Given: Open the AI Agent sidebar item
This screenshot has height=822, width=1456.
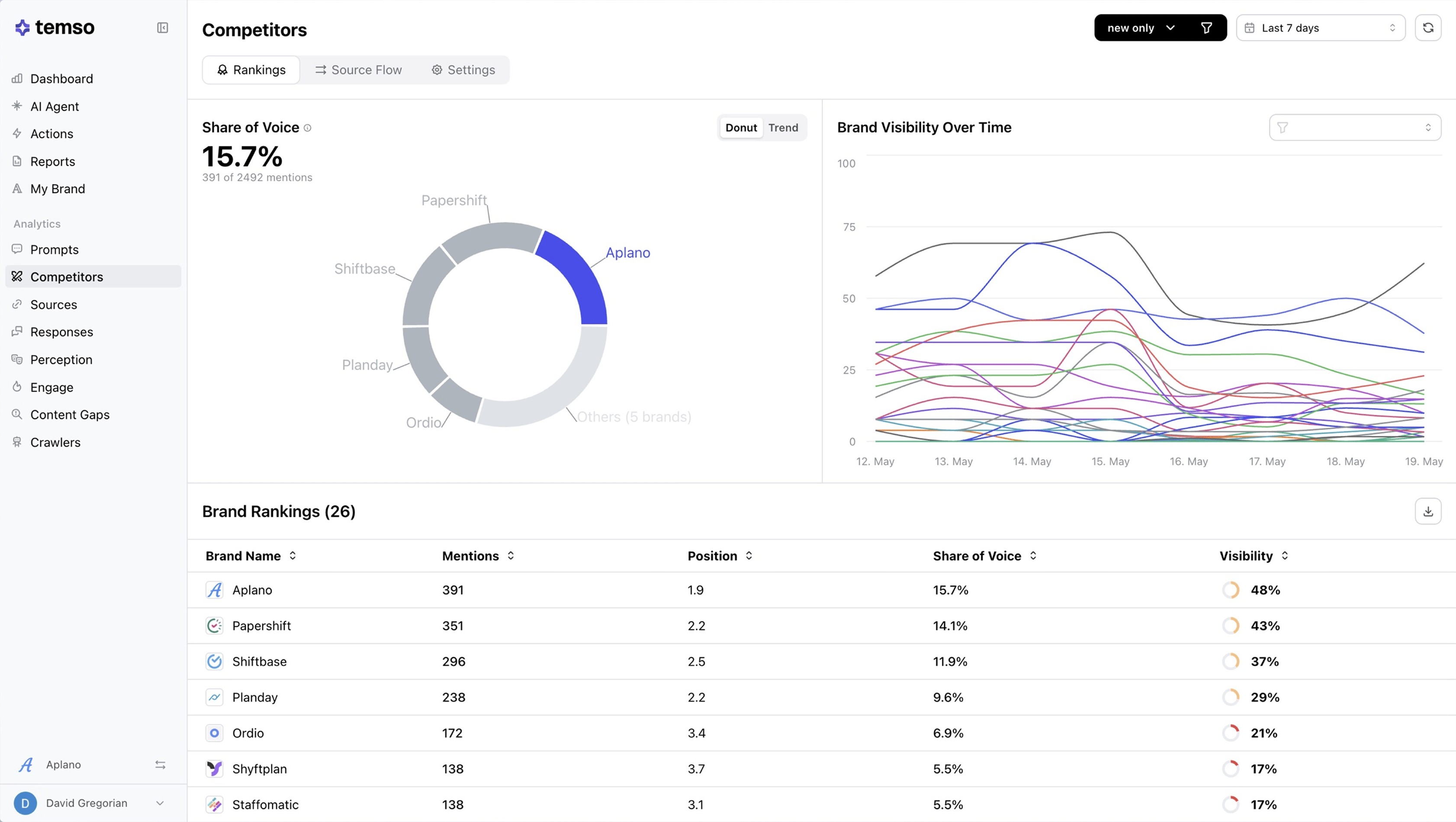Looking at the screenshot, I should pos(93,106).
